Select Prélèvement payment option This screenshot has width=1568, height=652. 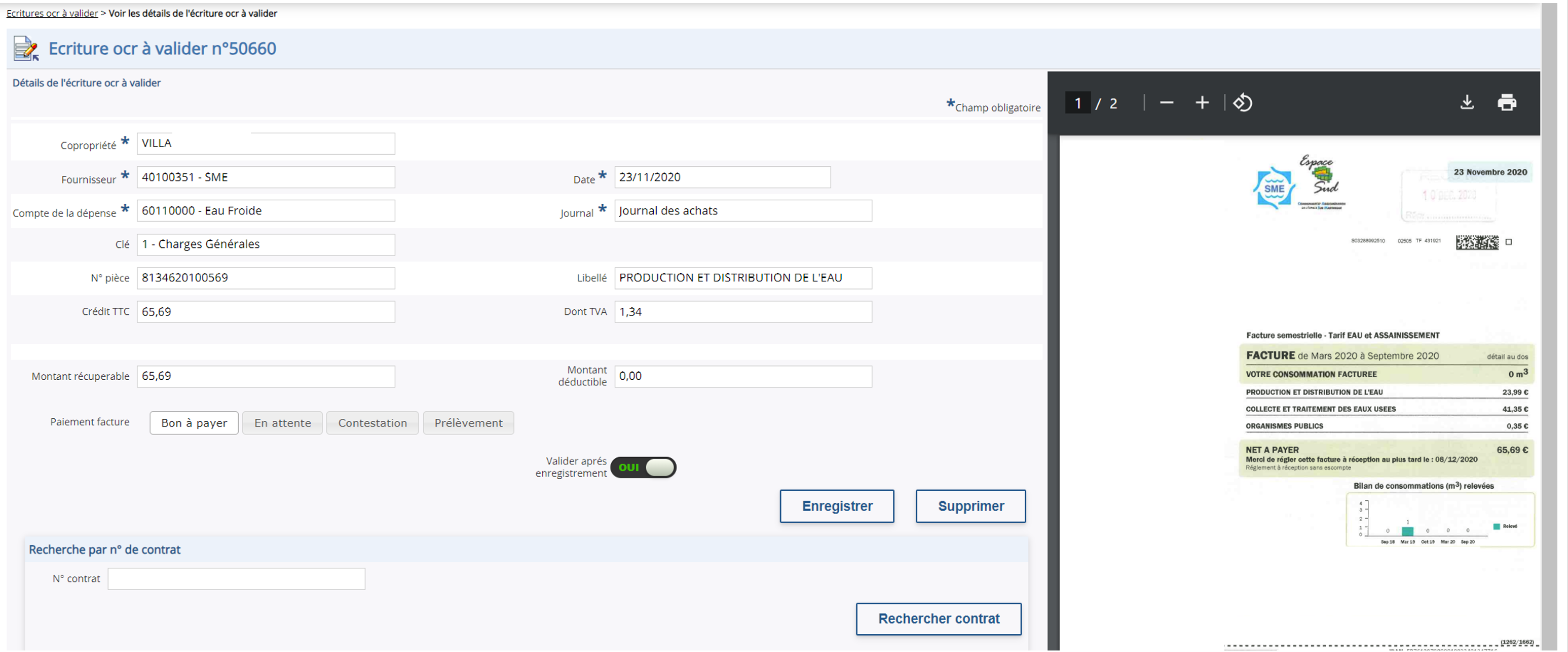[469, 423]
